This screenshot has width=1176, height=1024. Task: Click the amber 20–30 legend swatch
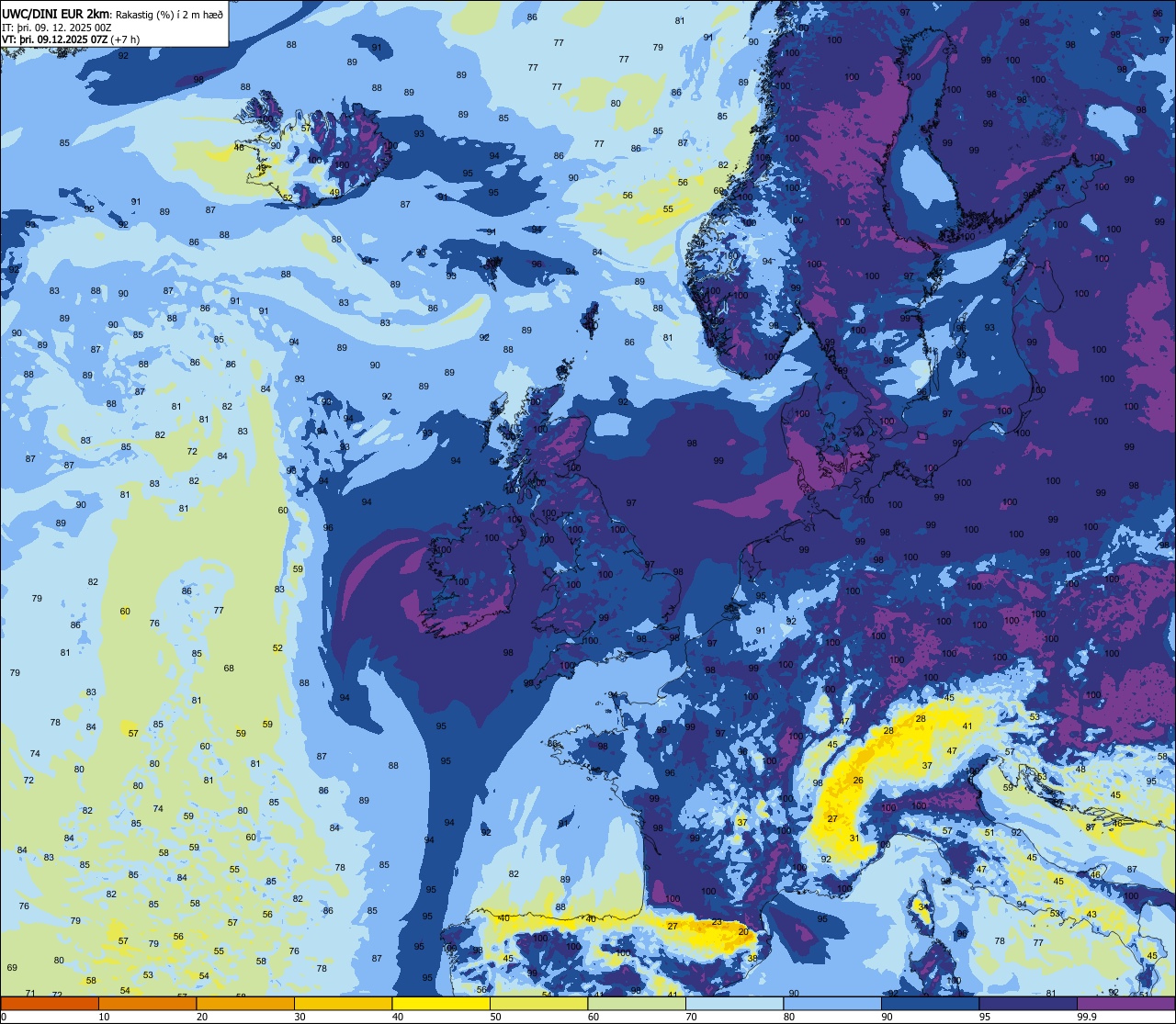coord(245,1003)
